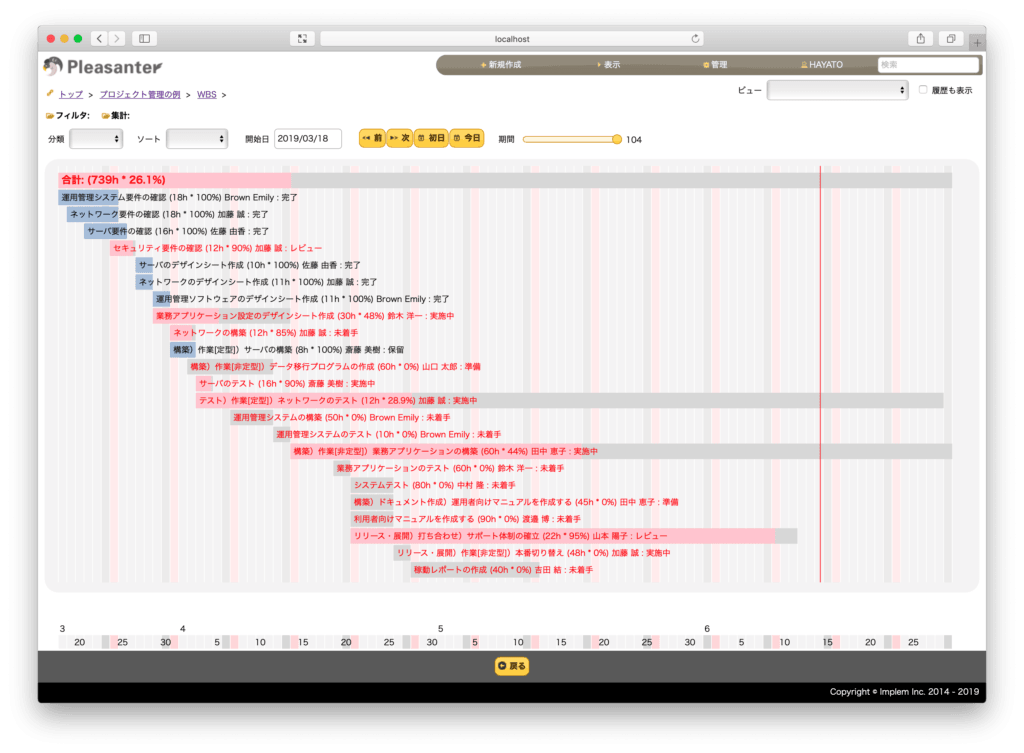Click the fullscreen reader icon beside address bar
1024x753 pixels.
(302, 39)
